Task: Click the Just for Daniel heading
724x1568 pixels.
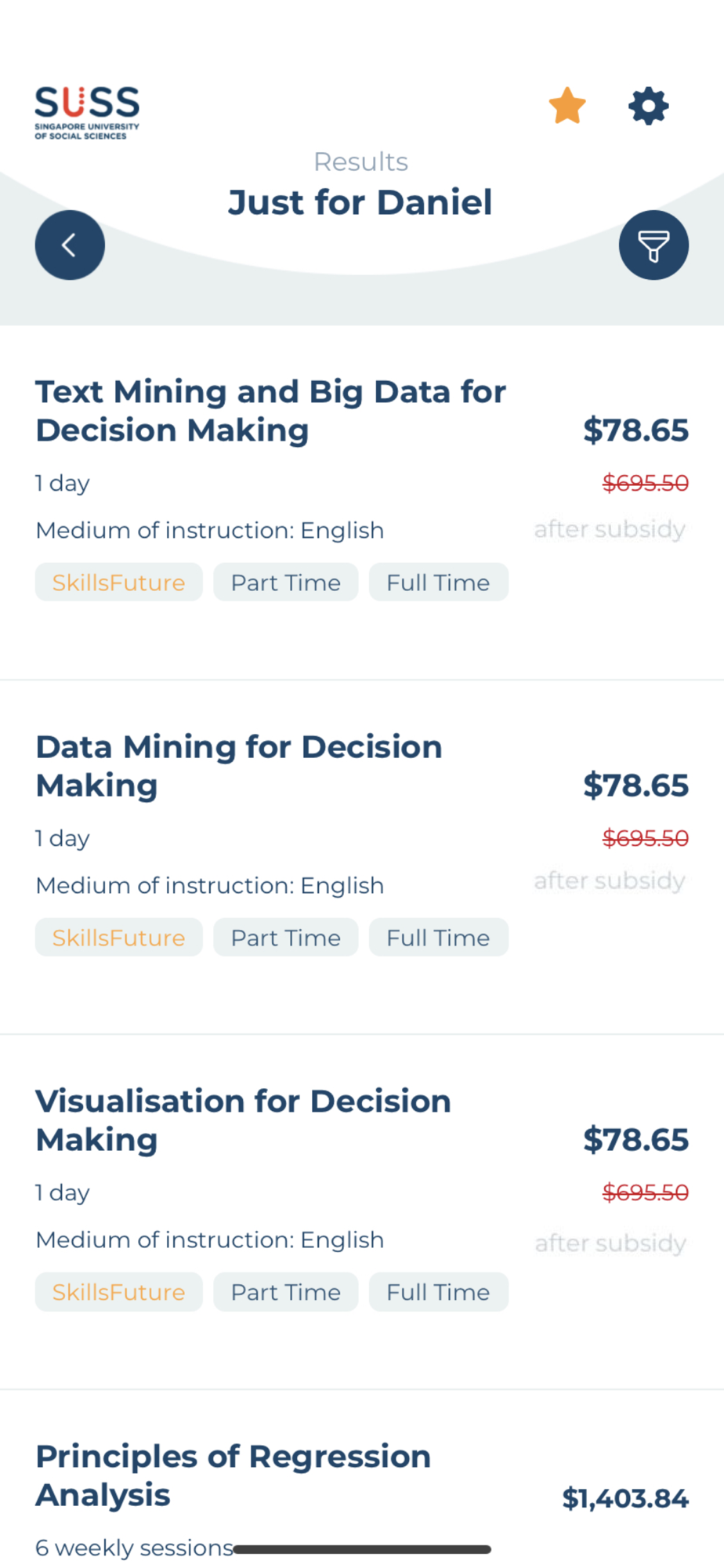Action: click(x=360, y=202)
